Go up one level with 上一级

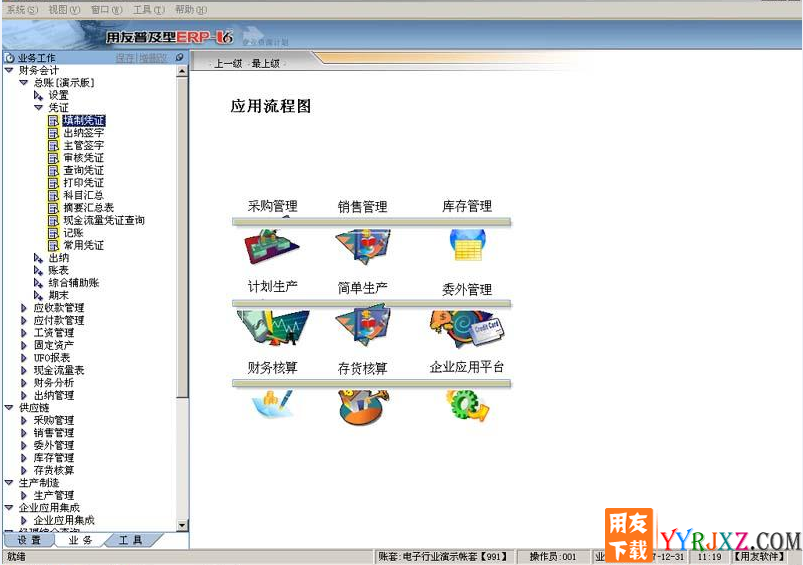(x=228, y=64)
